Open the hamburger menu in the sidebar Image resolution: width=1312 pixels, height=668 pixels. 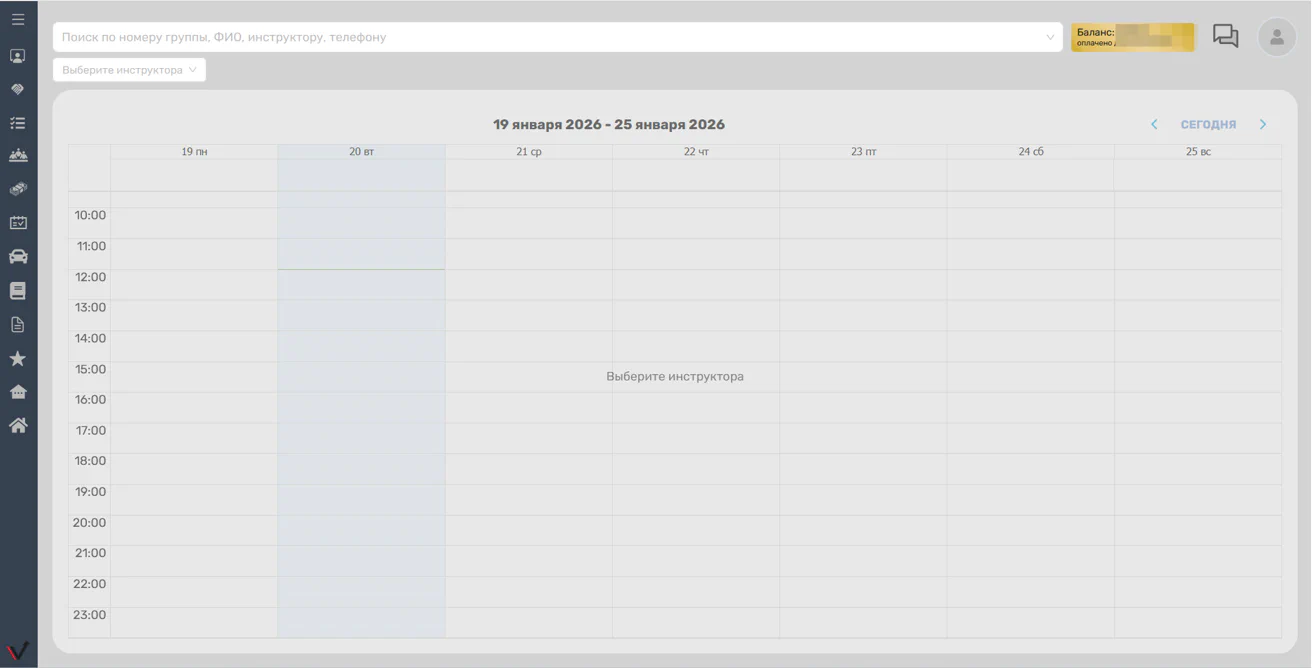click(x=18, y=19)
